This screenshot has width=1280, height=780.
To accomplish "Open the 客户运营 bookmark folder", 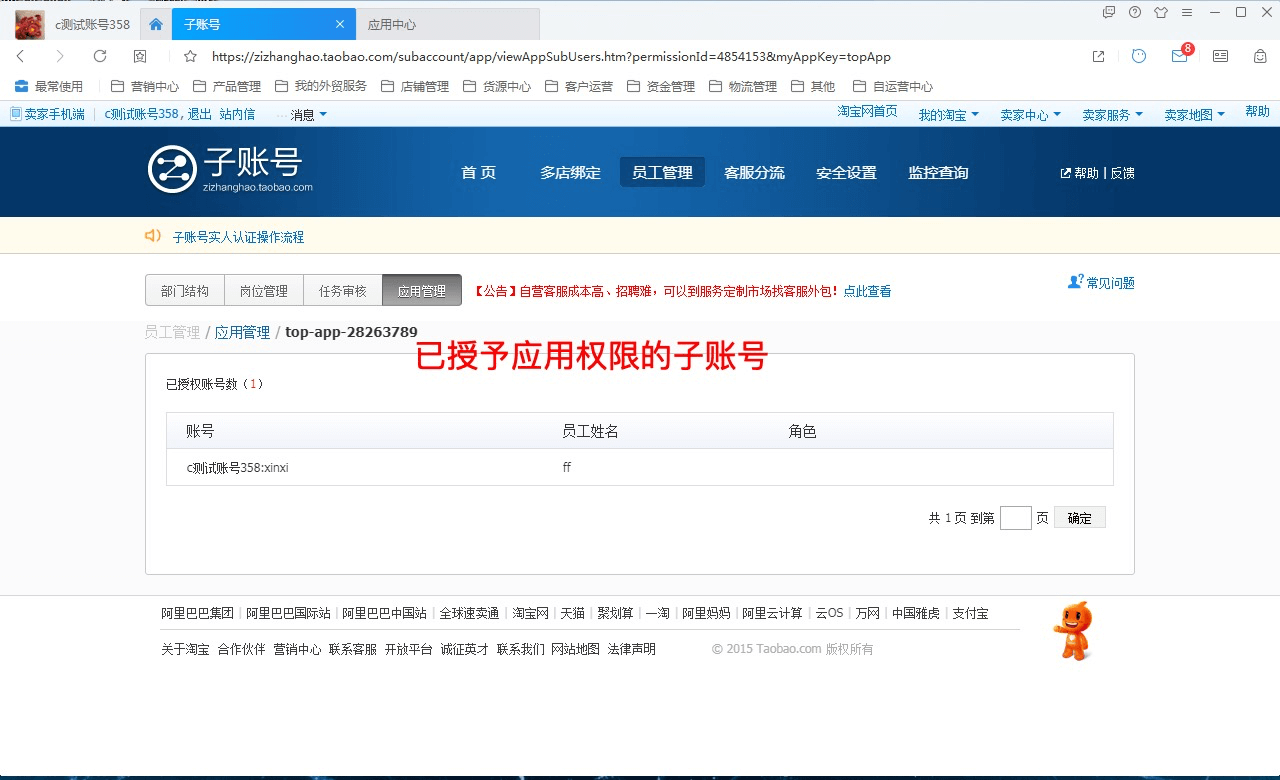I will pos(579,86).
